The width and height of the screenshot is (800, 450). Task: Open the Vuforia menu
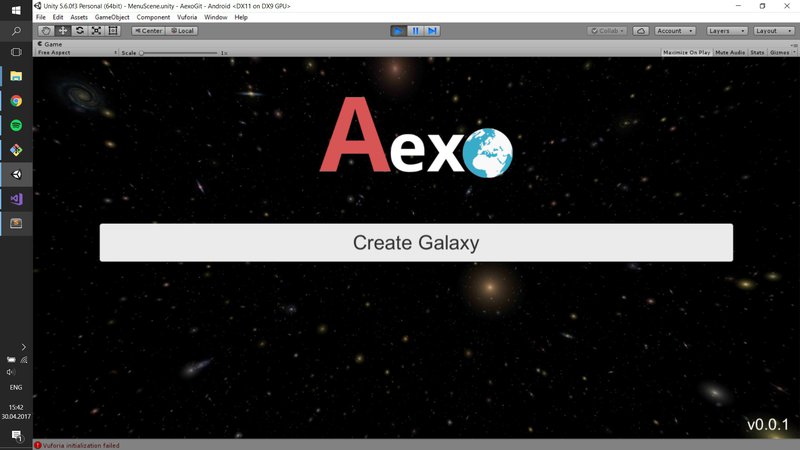coord(187,17)
